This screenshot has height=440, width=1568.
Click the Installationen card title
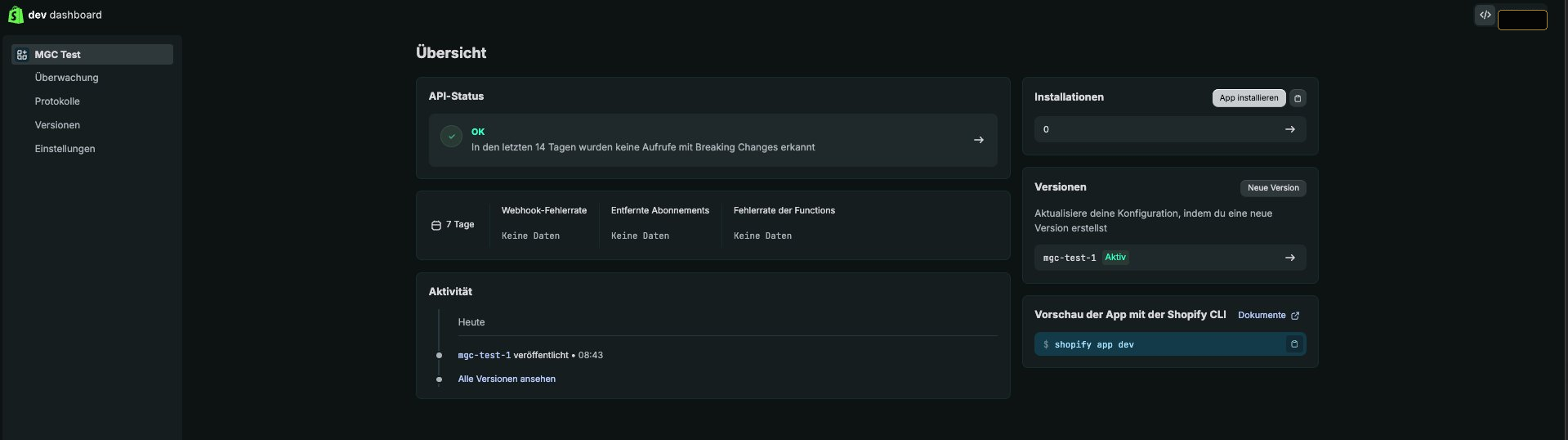pyautogui.click(x=1069, y=97)
